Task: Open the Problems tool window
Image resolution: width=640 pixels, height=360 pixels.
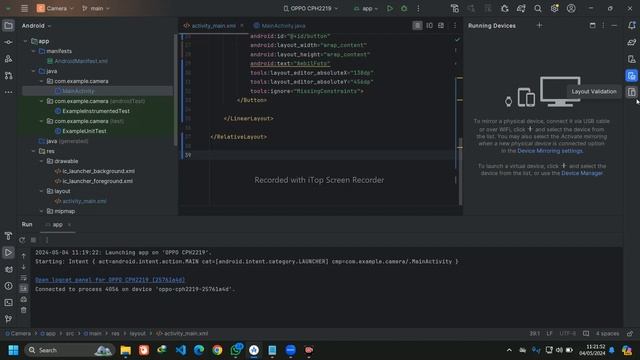Action: click(8, 286)
